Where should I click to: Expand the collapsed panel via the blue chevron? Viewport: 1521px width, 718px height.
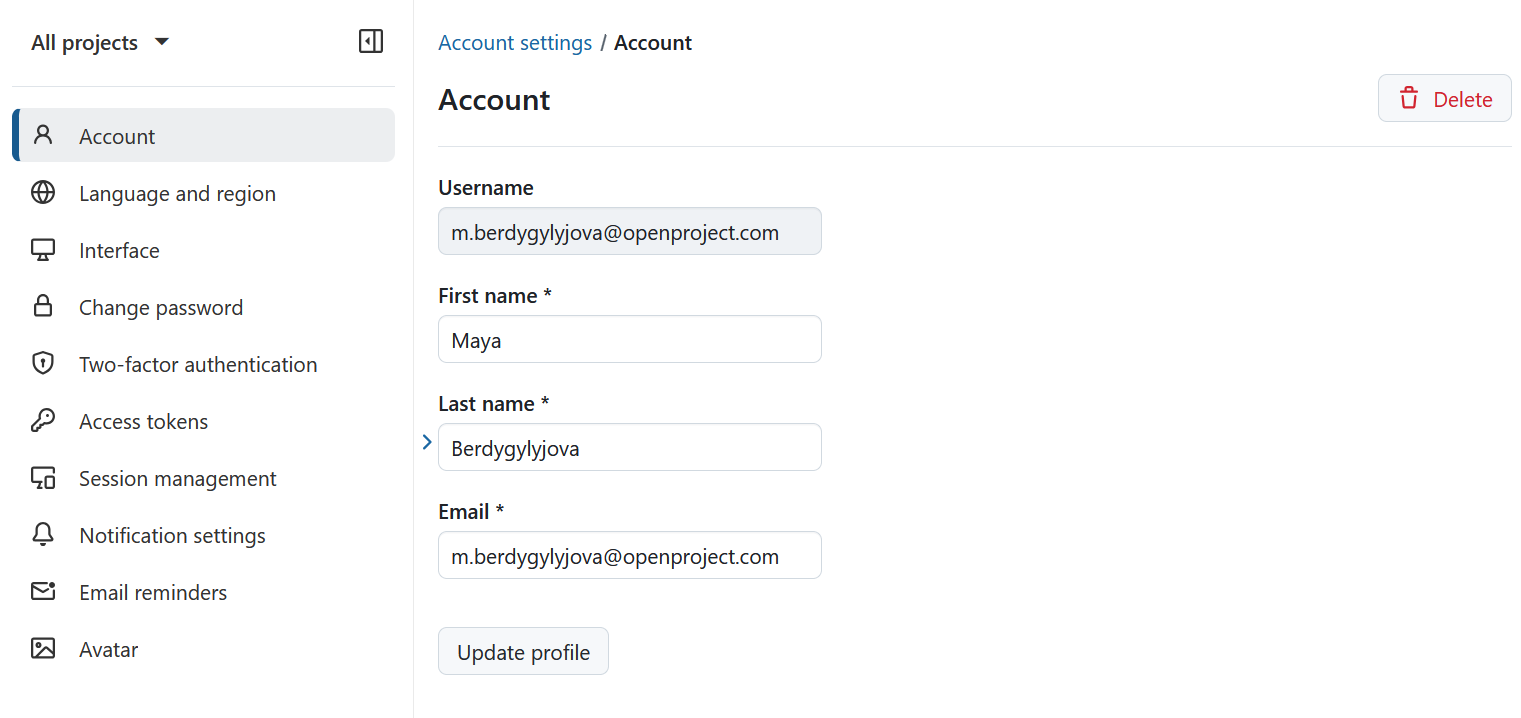click(427, 441)
